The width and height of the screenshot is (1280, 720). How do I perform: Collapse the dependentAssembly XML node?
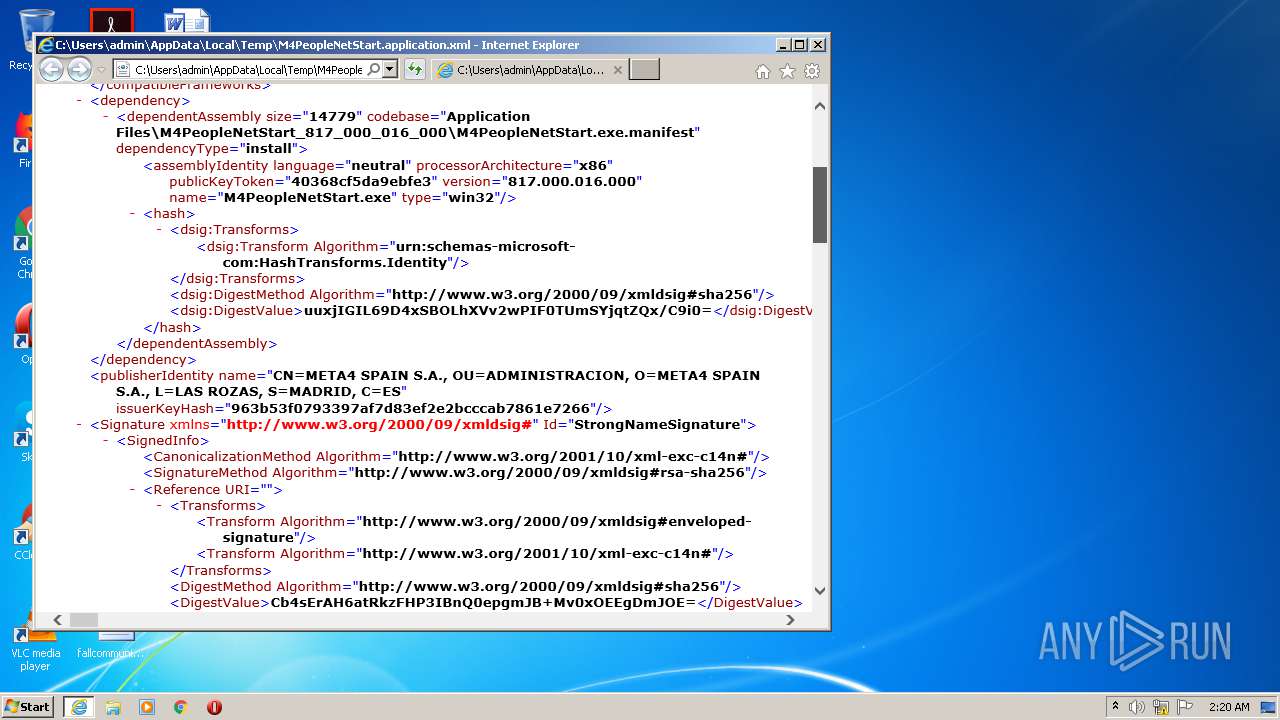pyautogui.click(x=106, y=116)
